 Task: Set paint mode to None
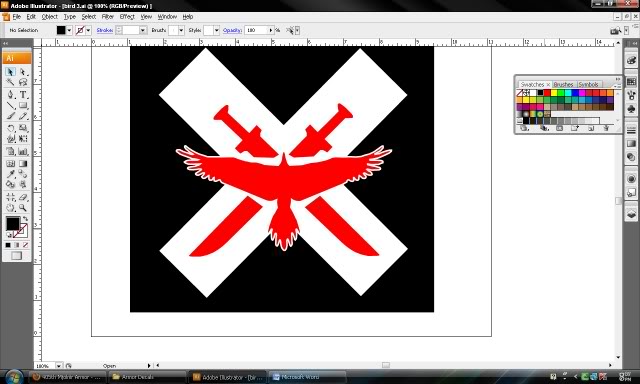click(x=26, y=245)
